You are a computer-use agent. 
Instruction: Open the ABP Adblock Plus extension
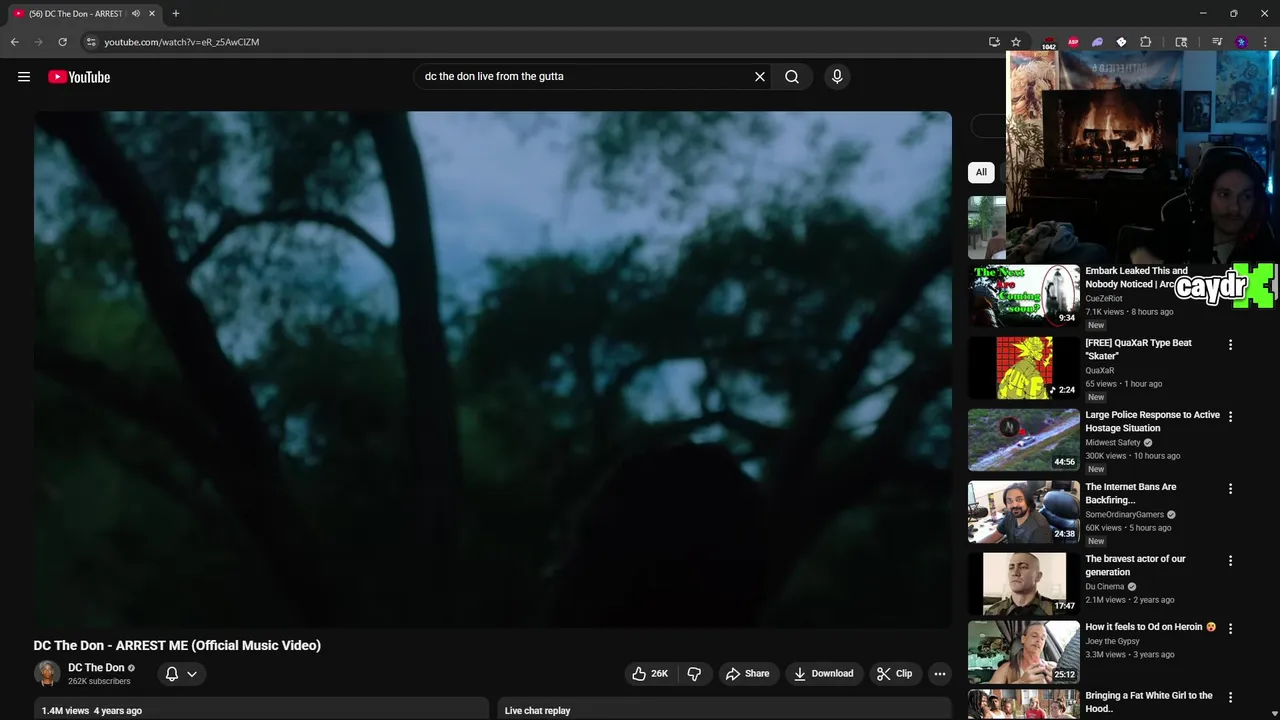click(x=1073, y=42)
